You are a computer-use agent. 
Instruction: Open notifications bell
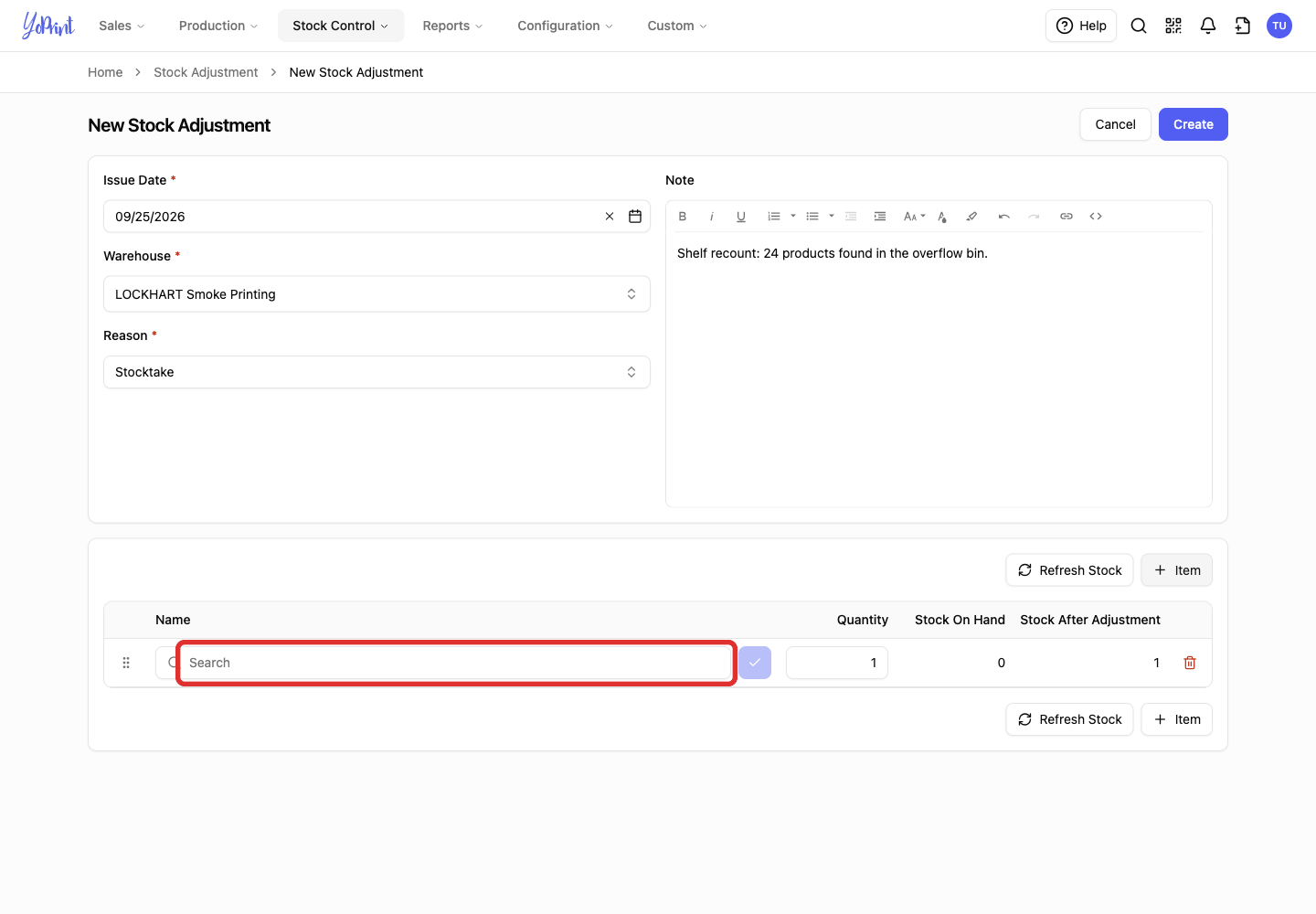pyautogui.click(x=1208, y=26)
